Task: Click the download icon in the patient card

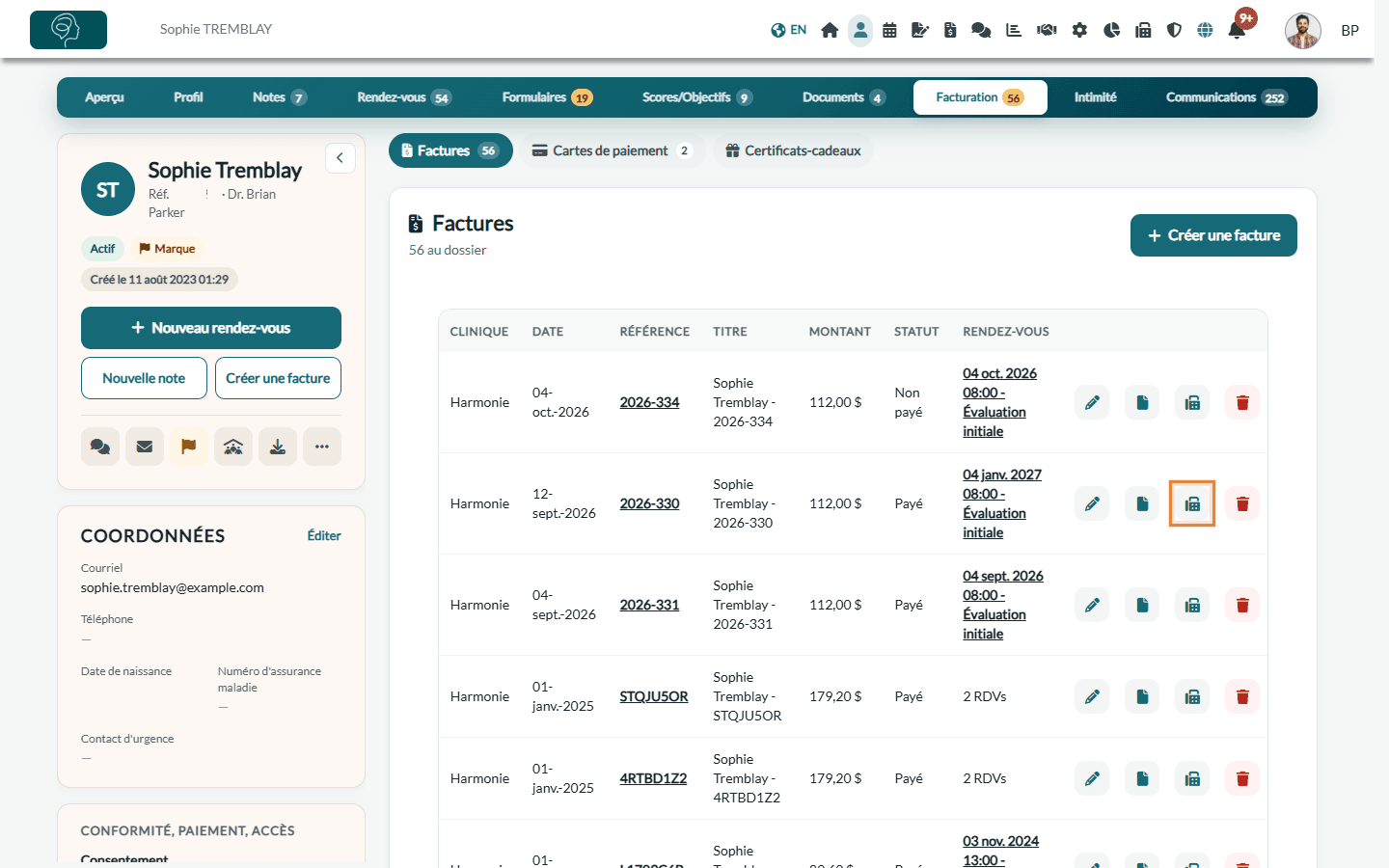Action: pyautogui.click(x=278, y=447)
